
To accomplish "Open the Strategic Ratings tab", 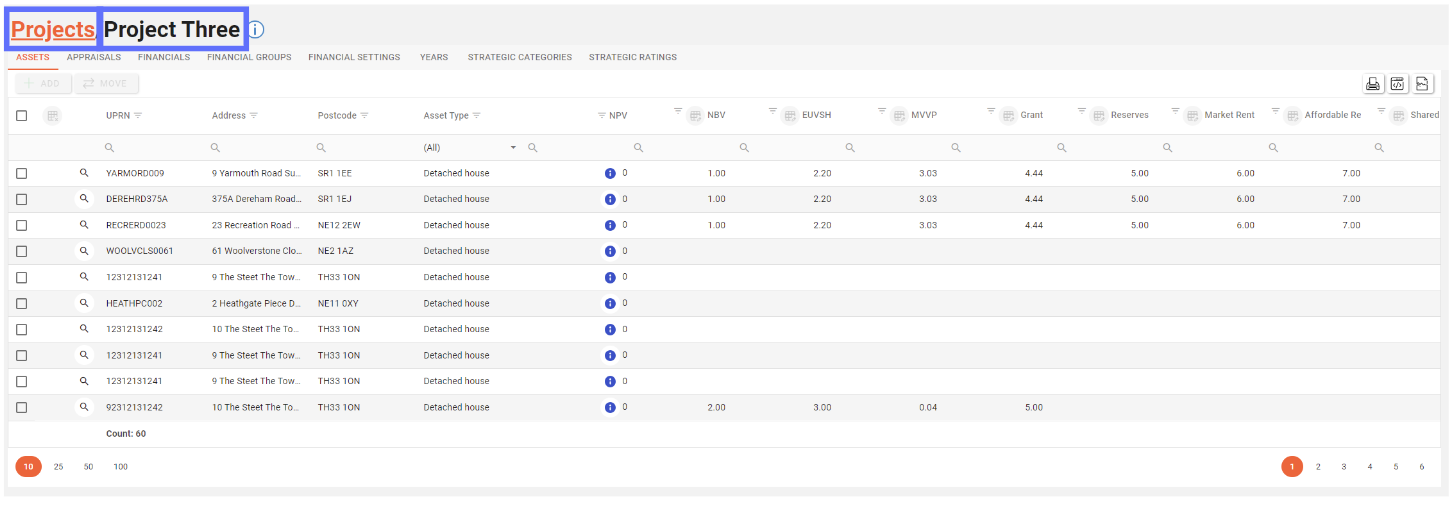I will [632, 57].
